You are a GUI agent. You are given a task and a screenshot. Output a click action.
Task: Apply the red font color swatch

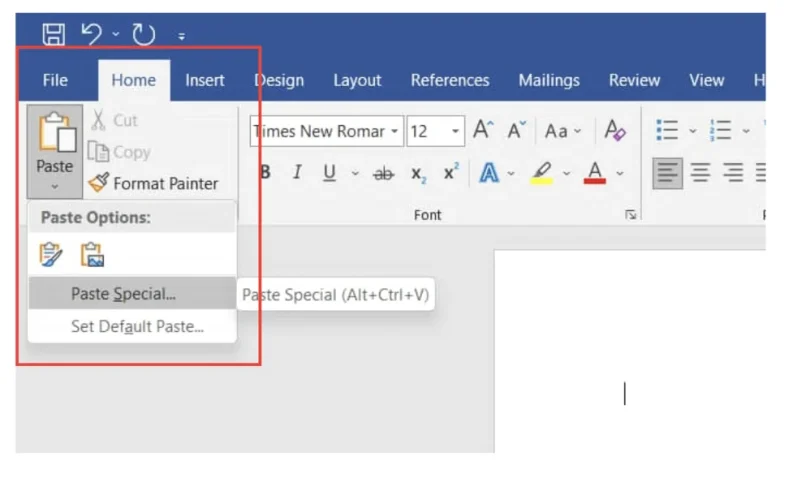point(595,173)
